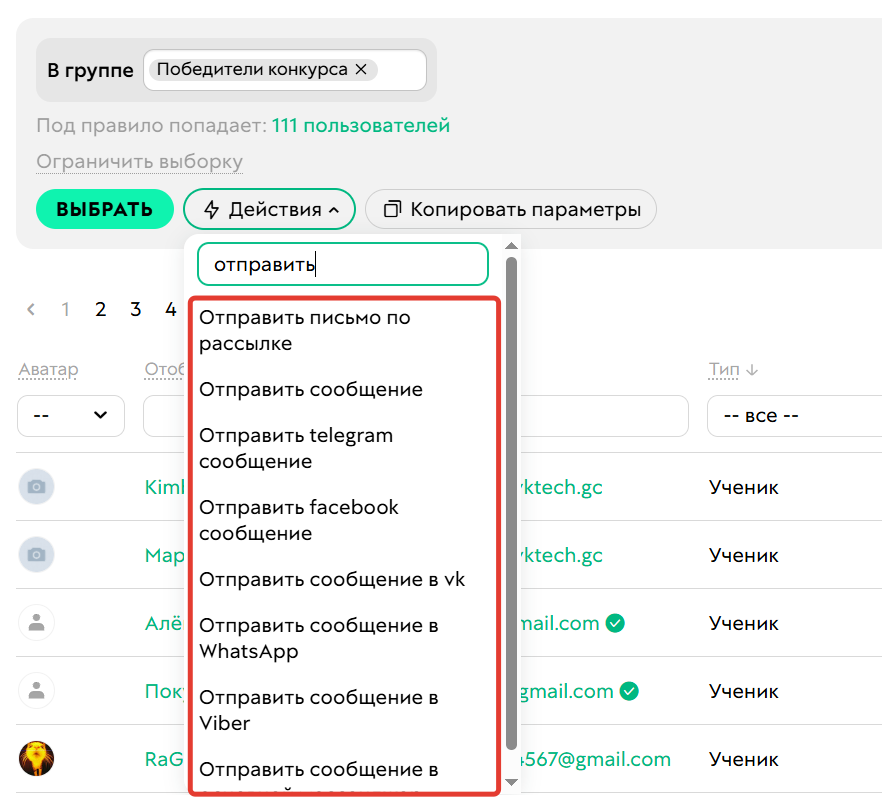Open the avatar filter dropdown showing --
Screen dimensions: 882x797
pos(70,415)
